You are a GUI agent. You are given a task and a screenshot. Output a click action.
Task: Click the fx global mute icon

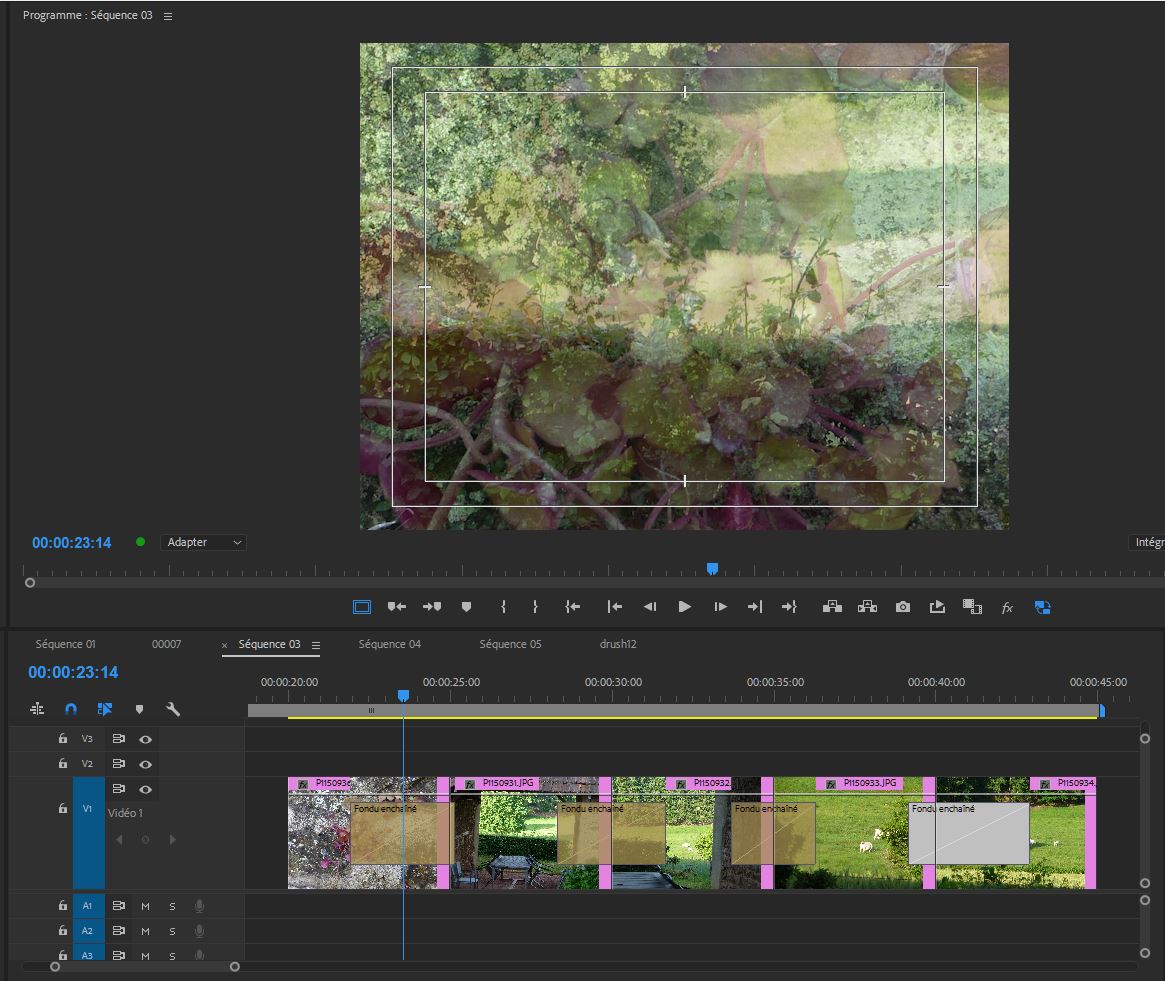click(1007, 608)
